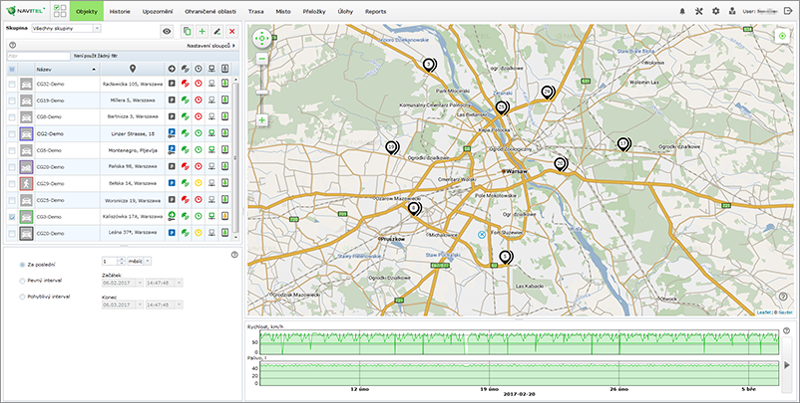
Task: Toggle the eye visibility icon
Action: (x=166, y=32)
